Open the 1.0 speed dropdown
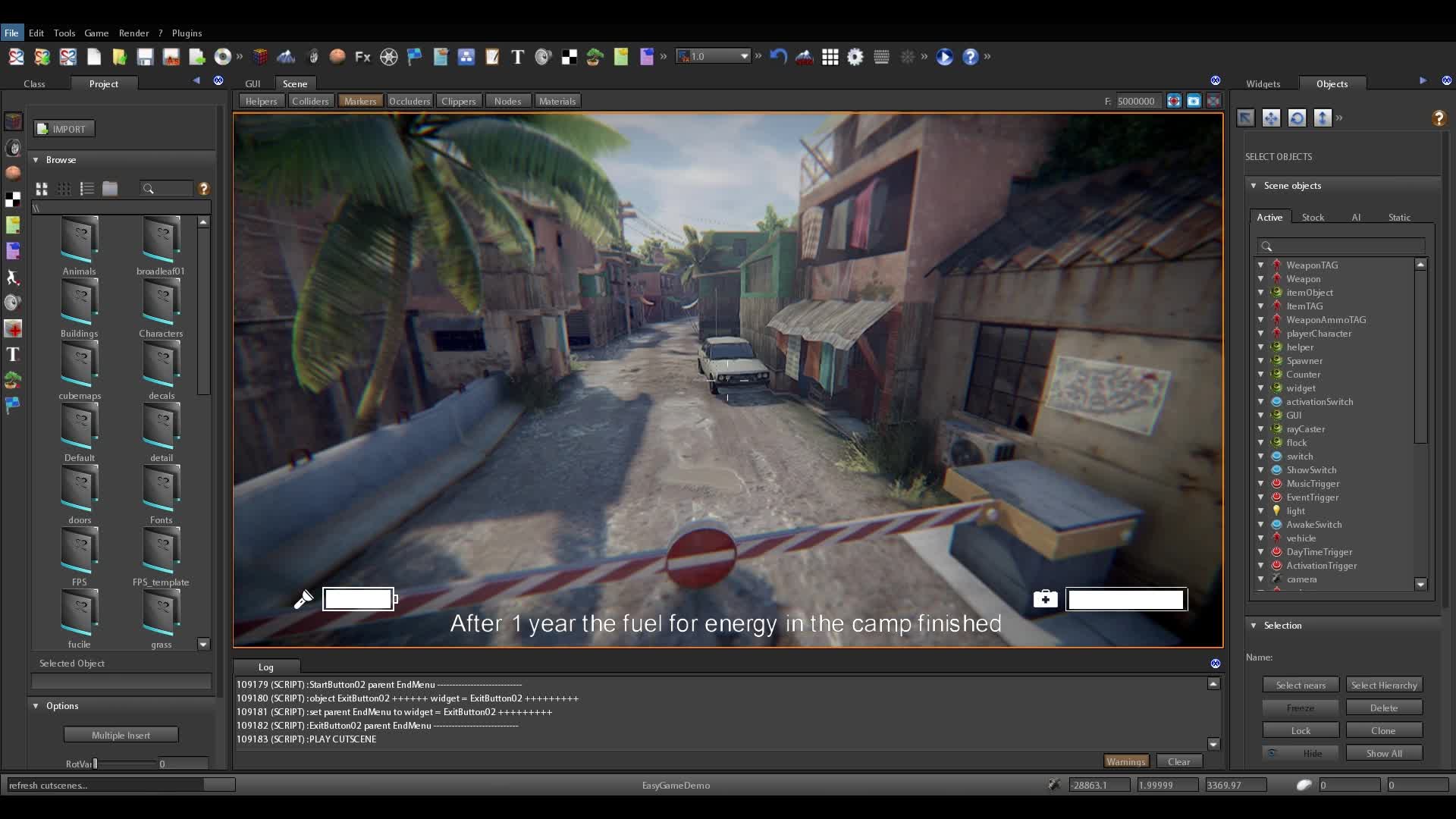Screen dimensions: 1456x819 (744, 56)
